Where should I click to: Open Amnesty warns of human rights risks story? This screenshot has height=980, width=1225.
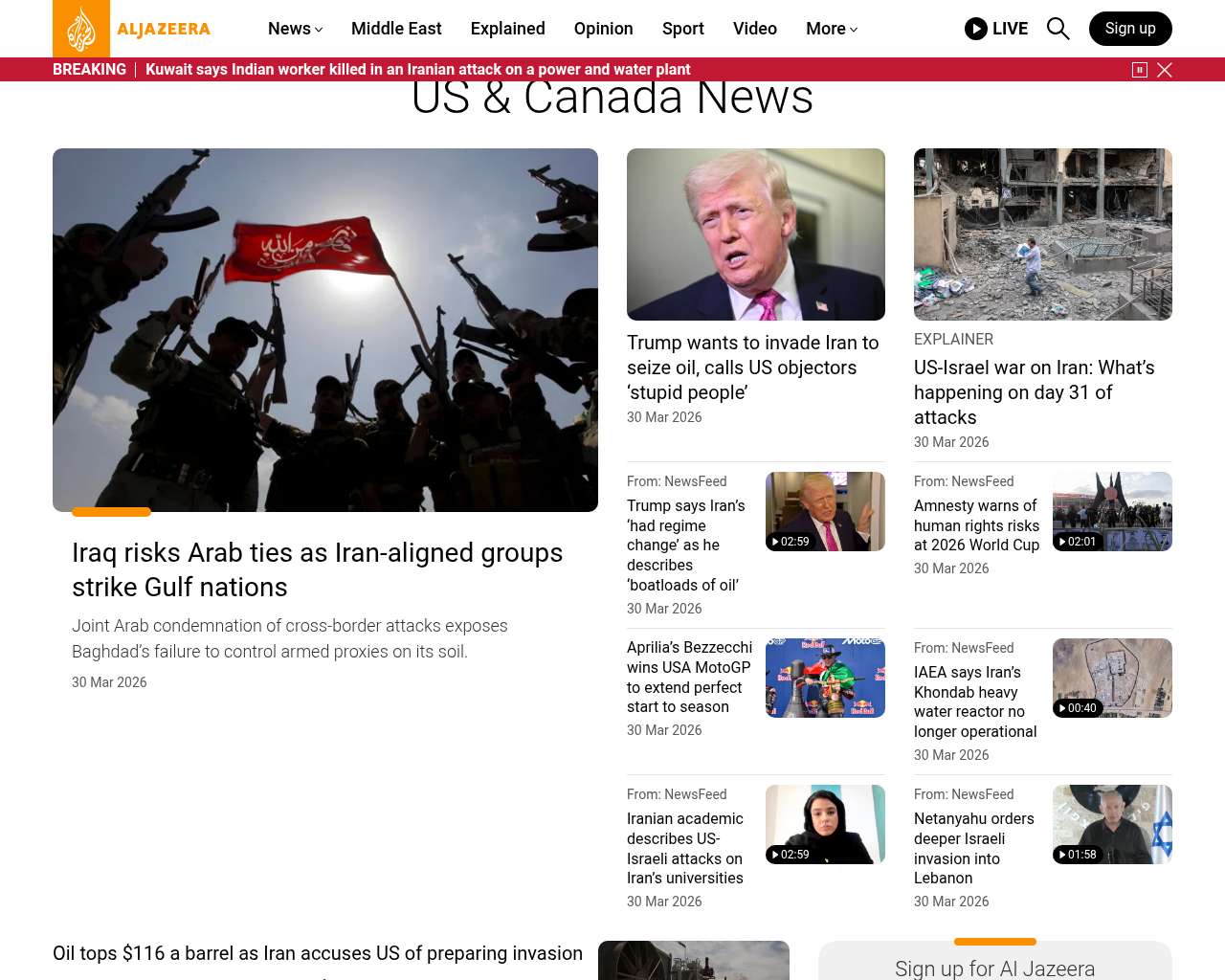(976, 525)
